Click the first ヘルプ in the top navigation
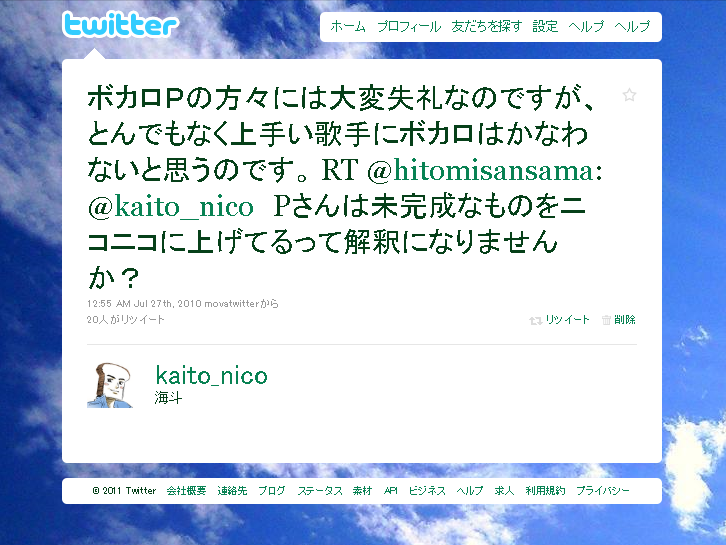Screen dimensions: 726x545 pyautogui.click(x=586, y=26)
